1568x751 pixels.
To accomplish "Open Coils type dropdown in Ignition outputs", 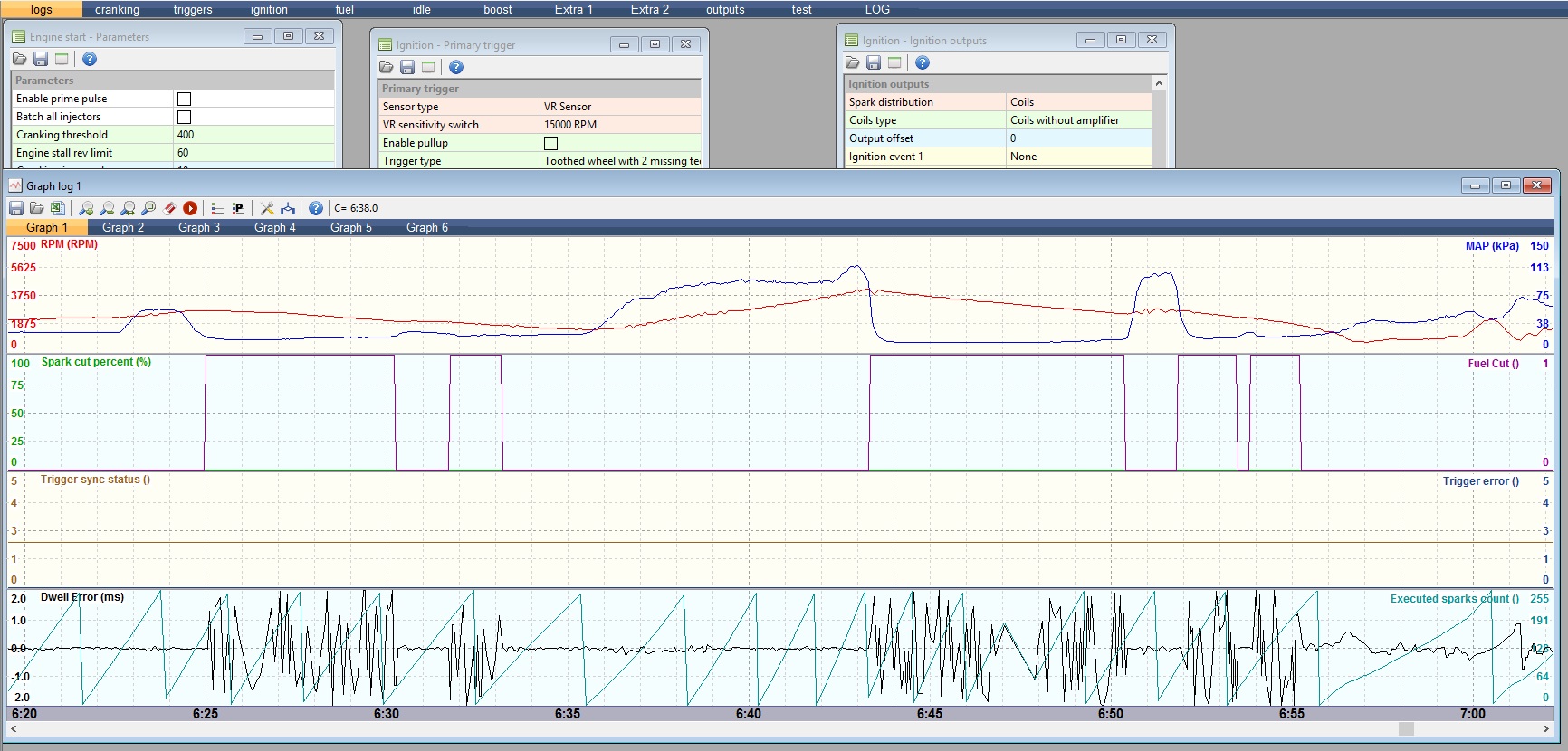I will [1077, 120].
